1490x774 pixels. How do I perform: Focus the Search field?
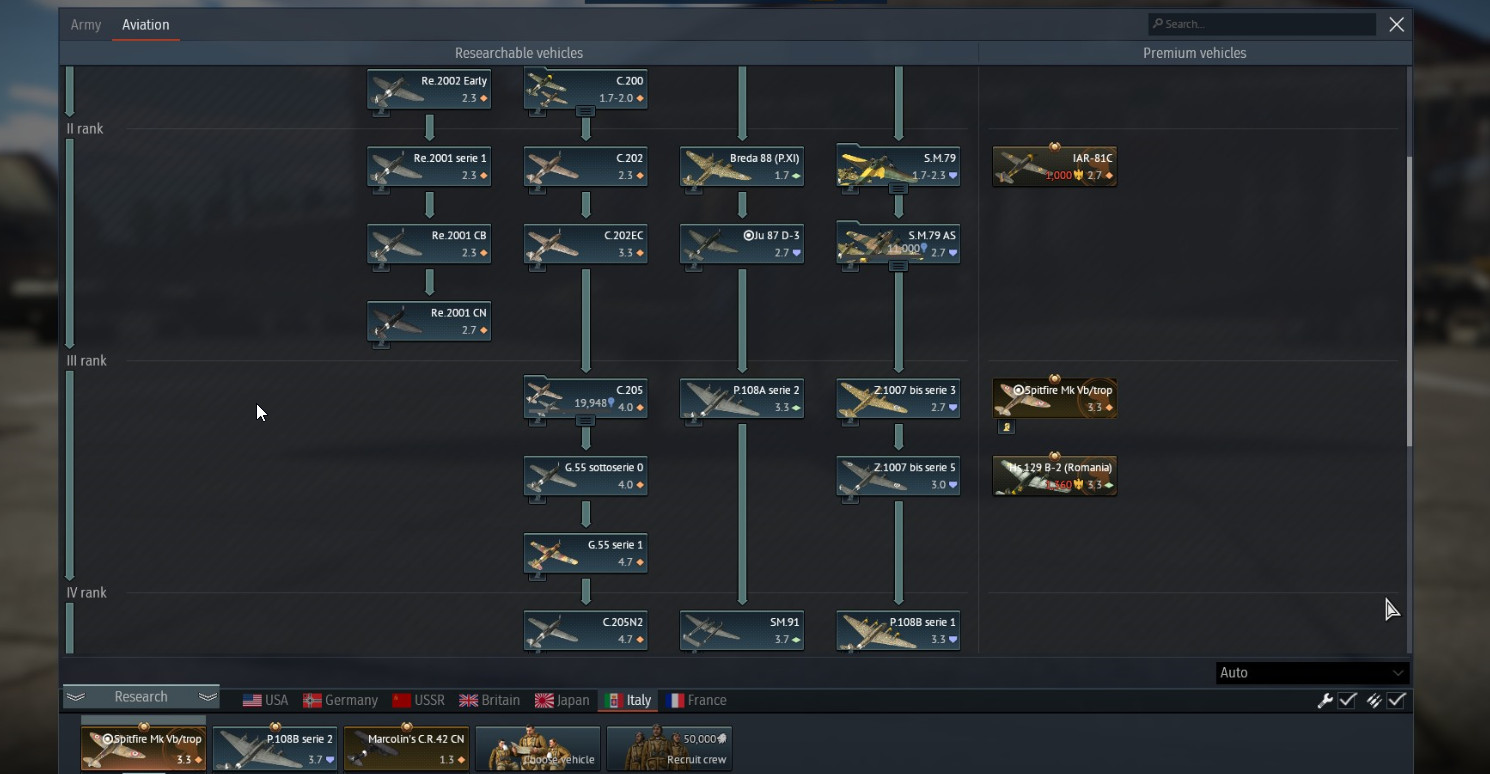[1262, 24]
